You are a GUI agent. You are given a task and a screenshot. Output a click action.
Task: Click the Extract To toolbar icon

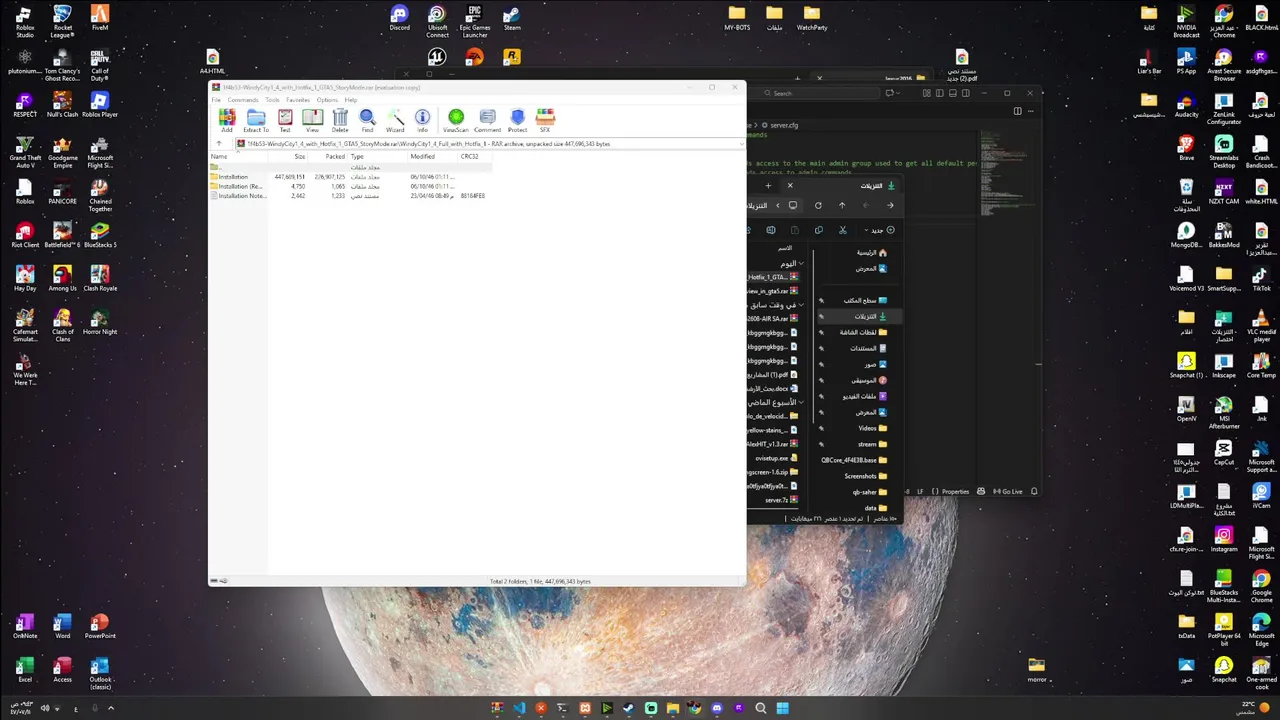(x=256, y=121)
